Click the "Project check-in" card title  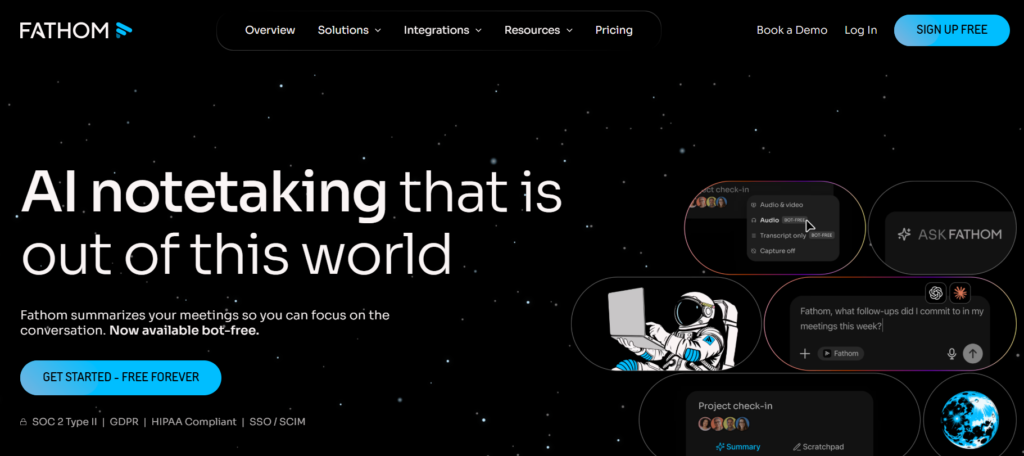coord(735,406)
